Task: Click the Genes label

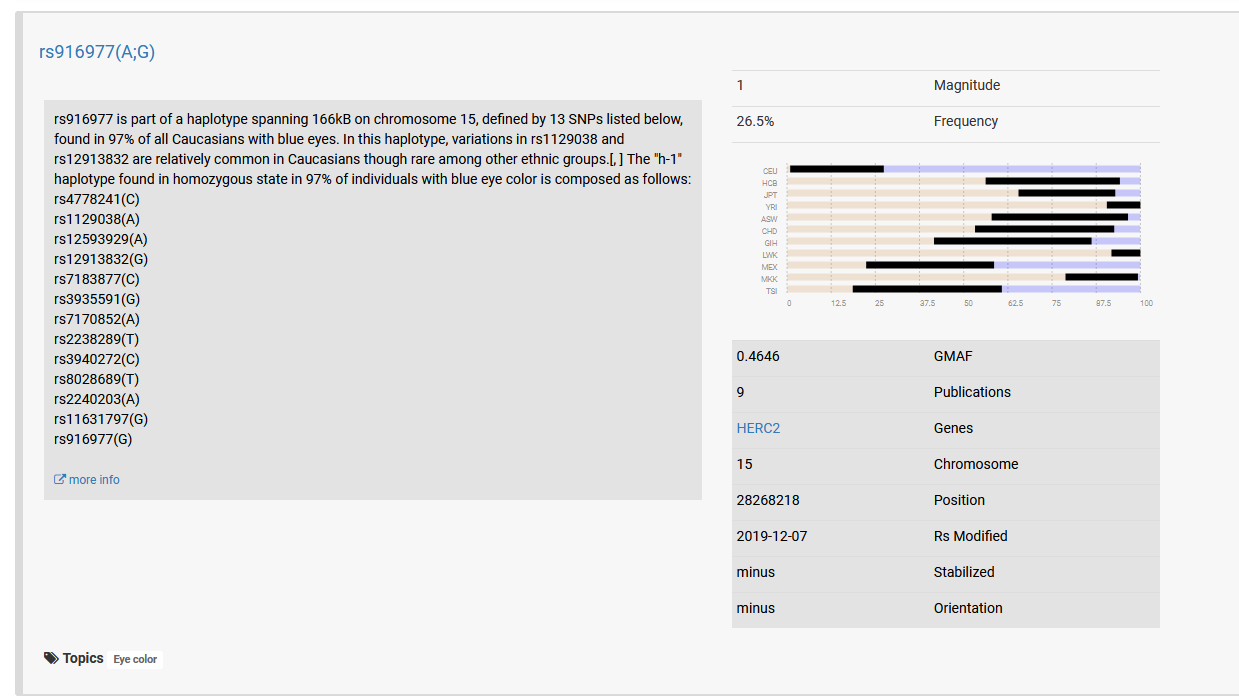Action: 953,428
